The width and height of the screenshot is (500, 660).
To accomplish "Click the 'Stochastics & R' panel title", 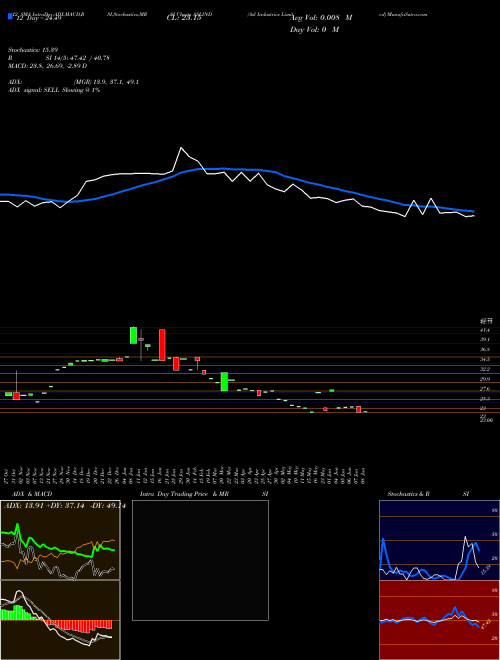I will (408, 494).
